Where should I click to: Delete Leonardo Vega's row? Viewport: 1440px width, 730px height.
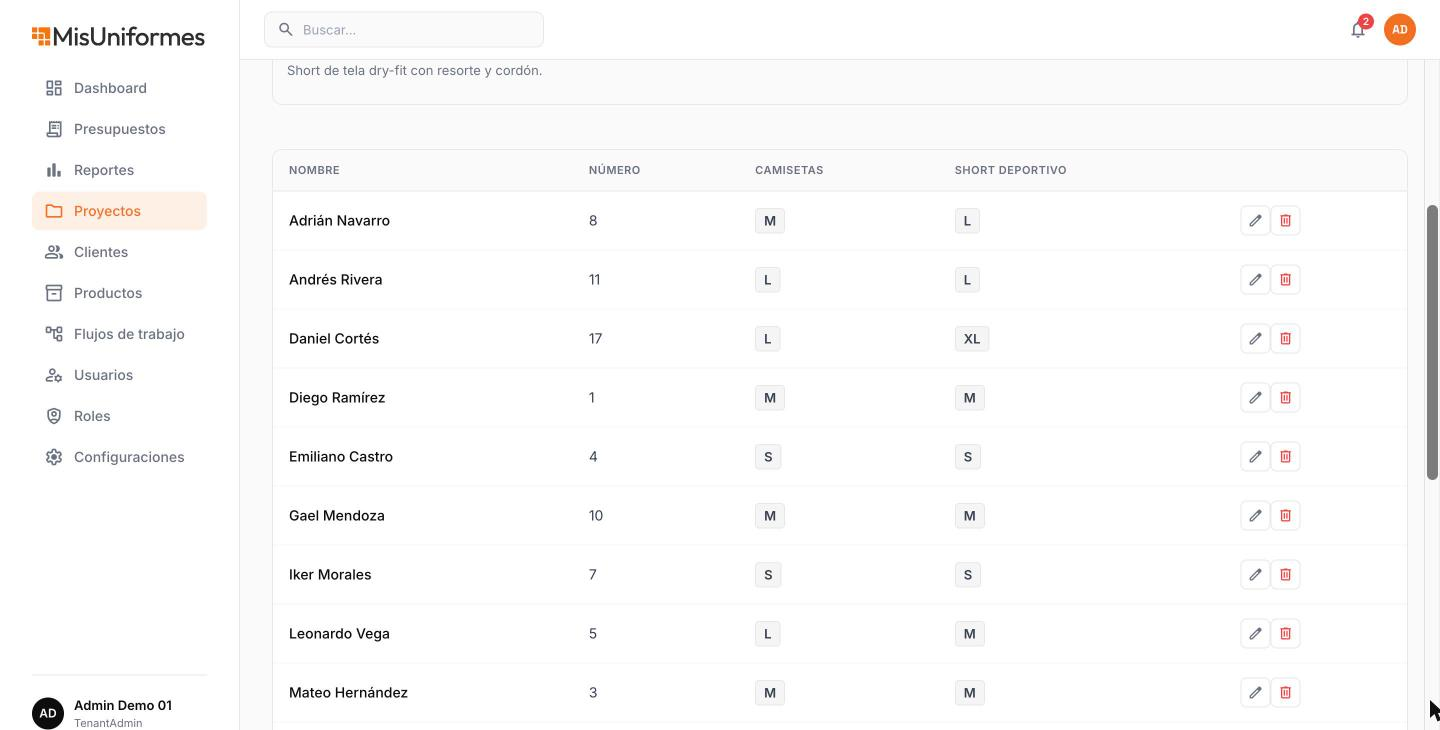pos(1285,633)
